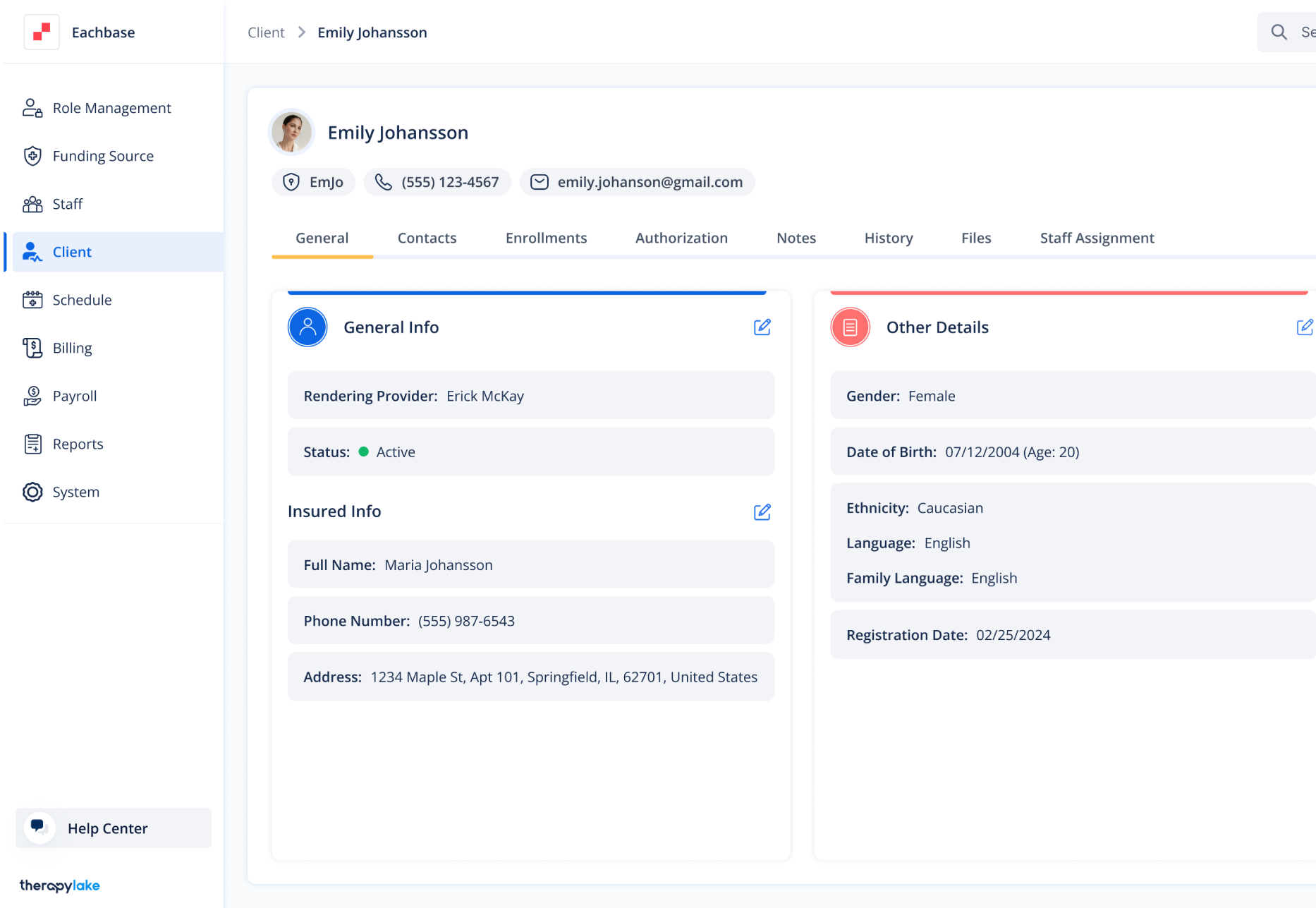Click the Client breadcrumb link
This screenshot has height=908, width=1316.
pyautogui.click(x=266, y=32)
